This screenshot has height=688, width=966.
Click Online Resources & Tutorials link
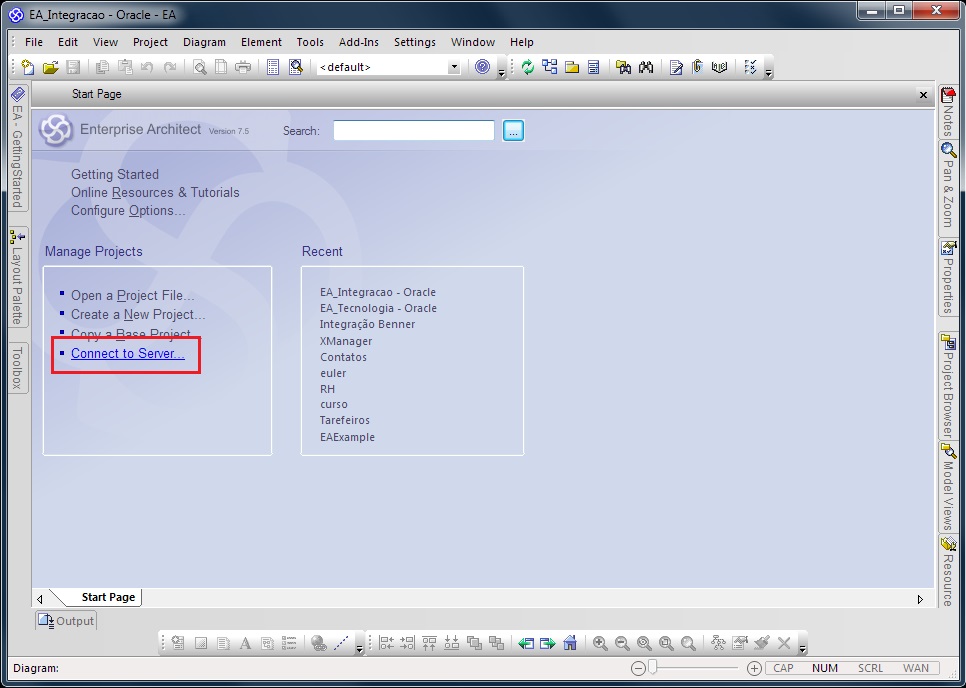tap(155, 193)
